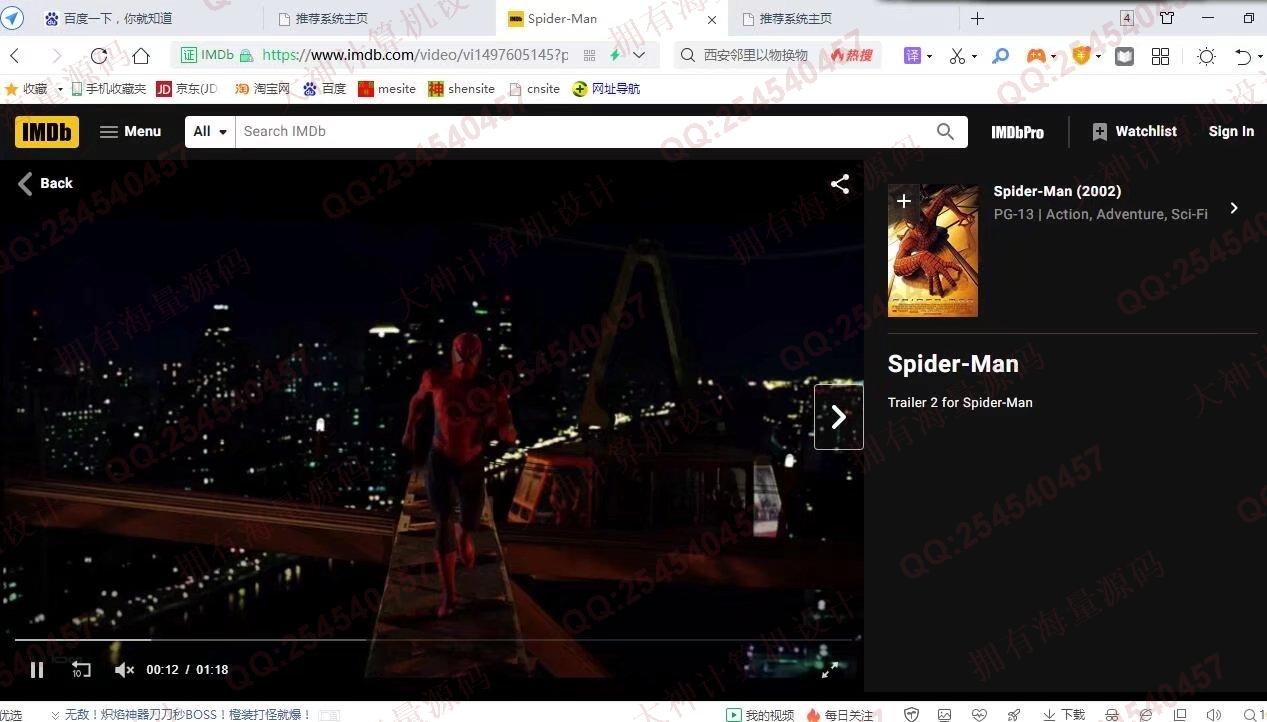Open the 淘宝网 bookmark
1267x722 pixels.
click(262, 89)
